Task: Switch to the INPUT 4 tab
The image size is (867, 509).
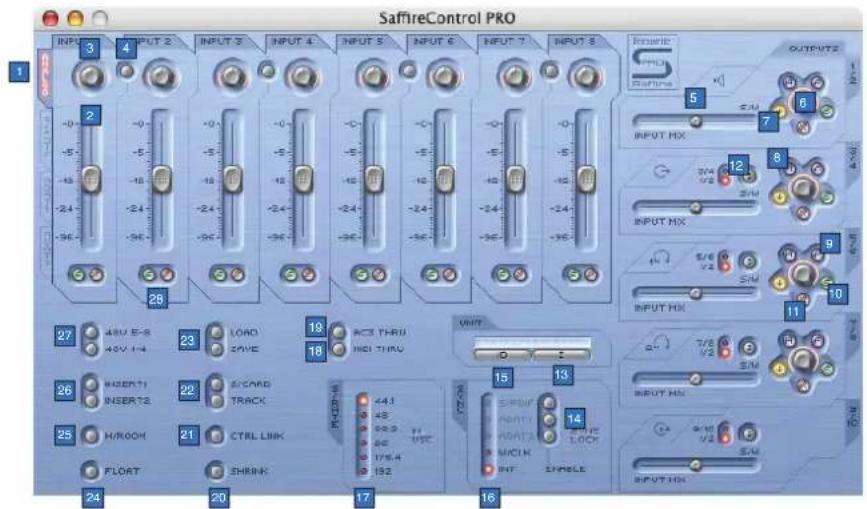Action: pyautogui.click(x=292, y=41)
